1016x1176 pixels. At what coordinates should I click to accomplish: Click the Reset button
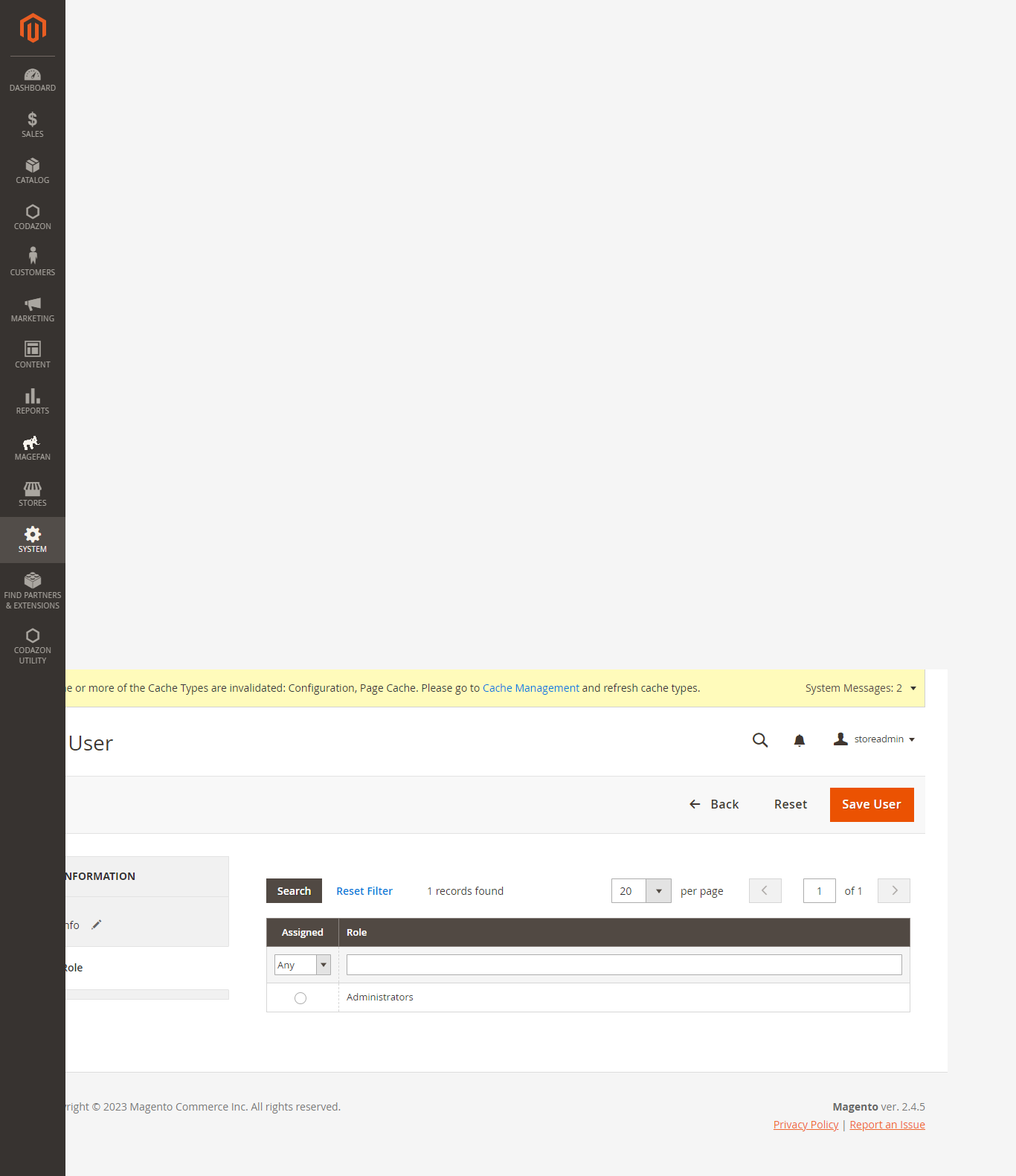(x=791, y=804)
